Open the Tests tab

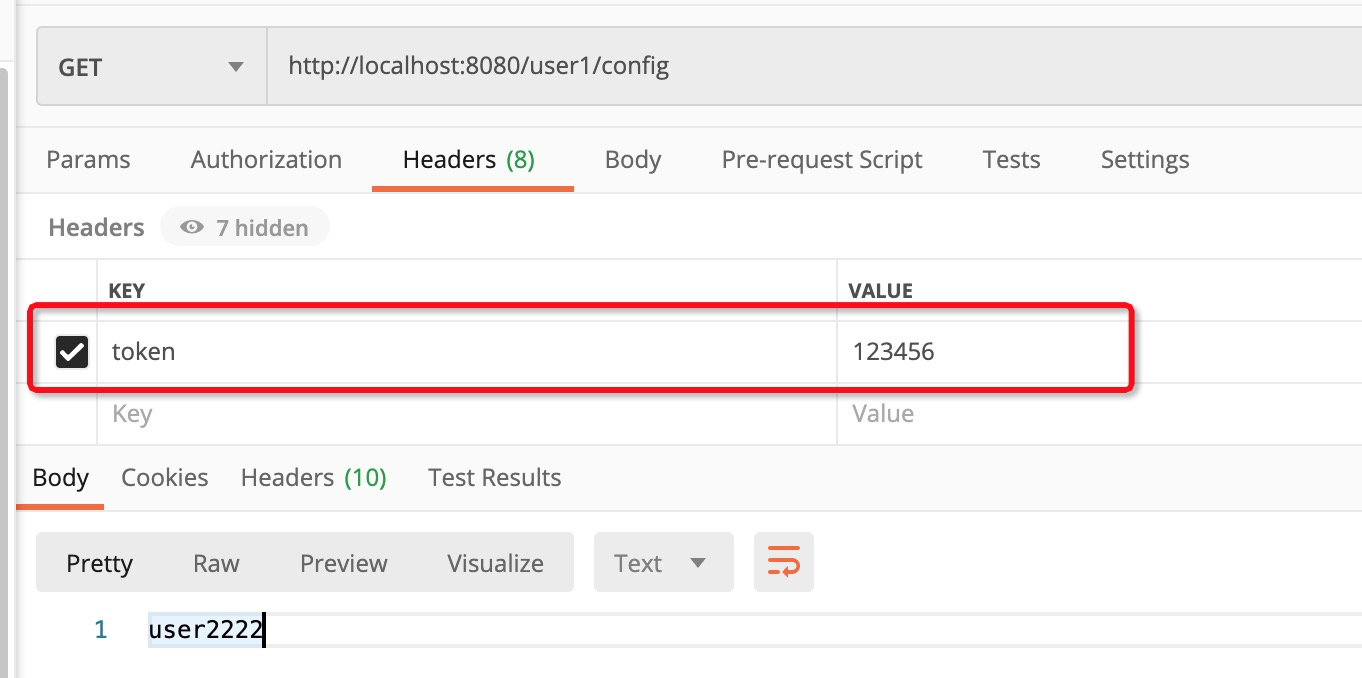coord(1011,160)
